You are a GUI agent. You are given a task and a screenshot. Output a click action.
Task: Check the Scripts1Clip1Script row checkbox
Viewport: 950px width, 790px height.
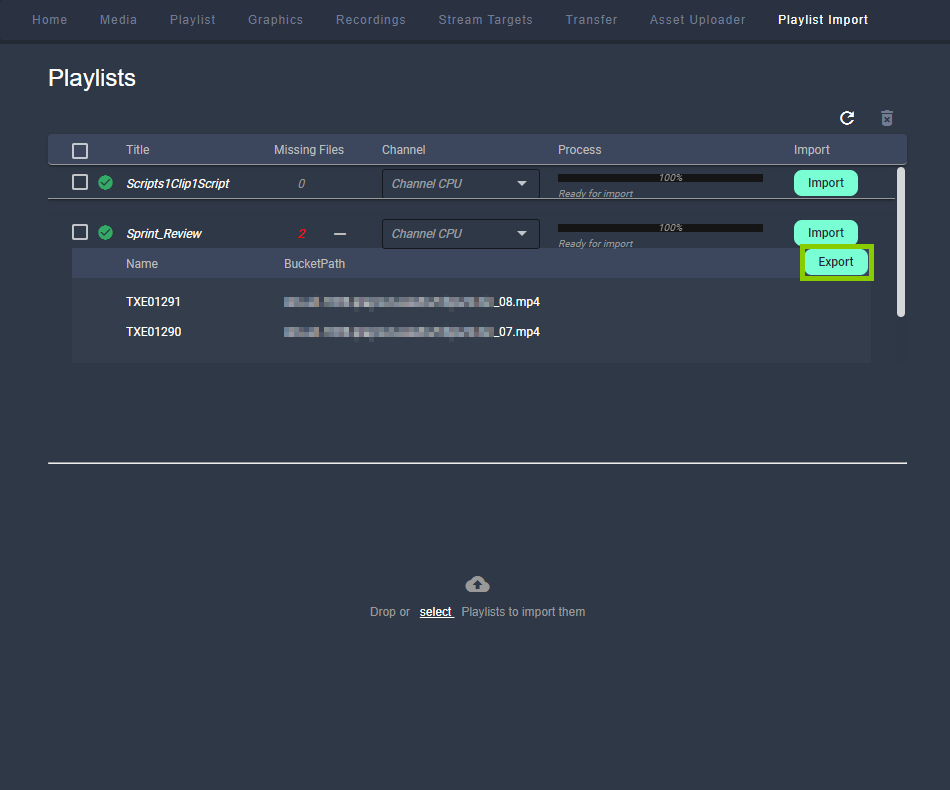point(80,182)
